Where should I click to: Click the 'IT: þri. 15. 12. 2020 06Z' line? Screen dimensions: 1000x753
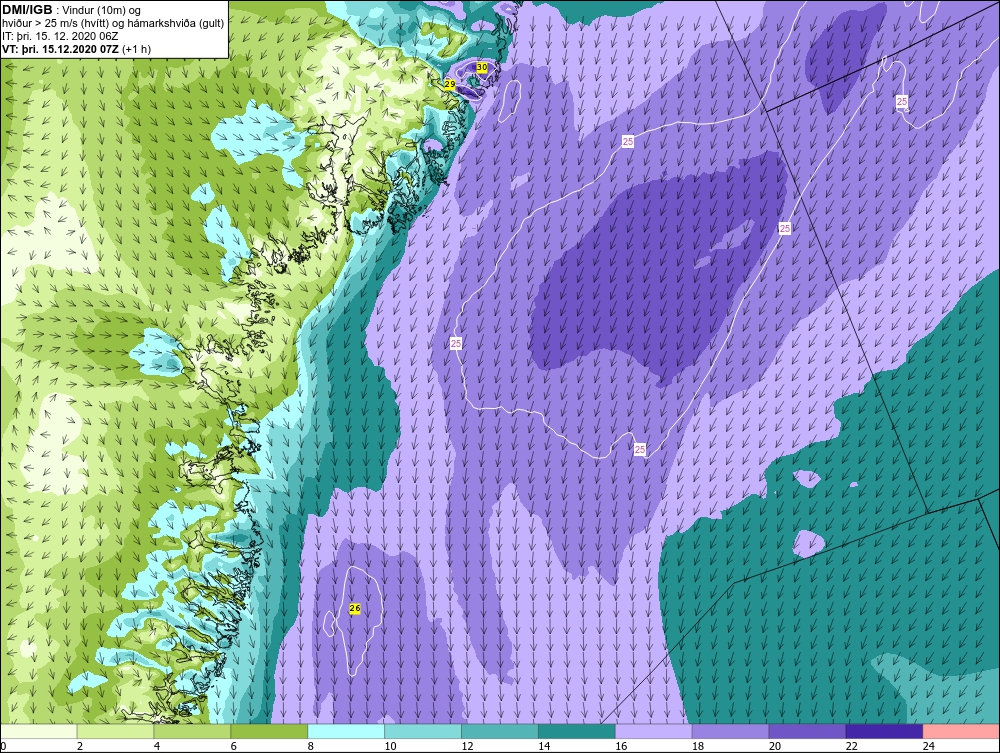point(60,36)
